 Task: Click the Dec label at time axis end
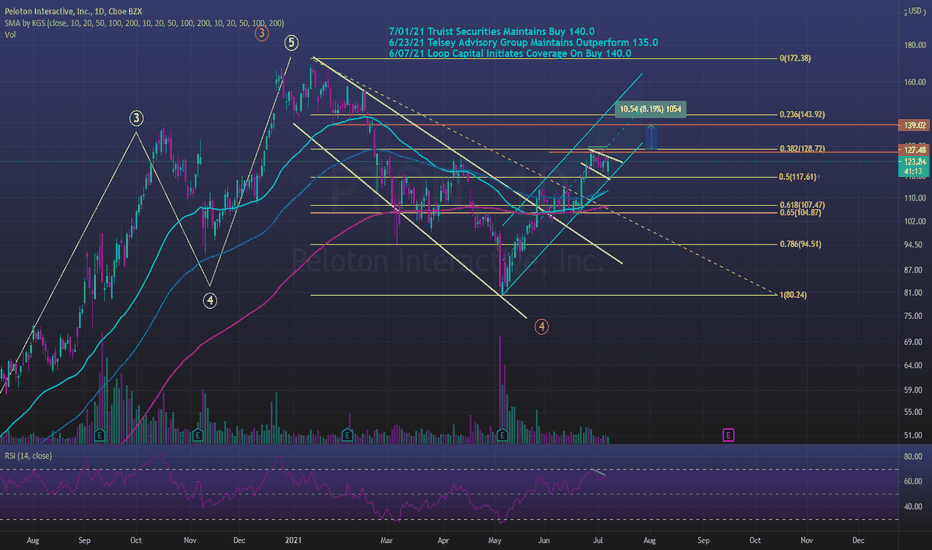pos(858,540)
